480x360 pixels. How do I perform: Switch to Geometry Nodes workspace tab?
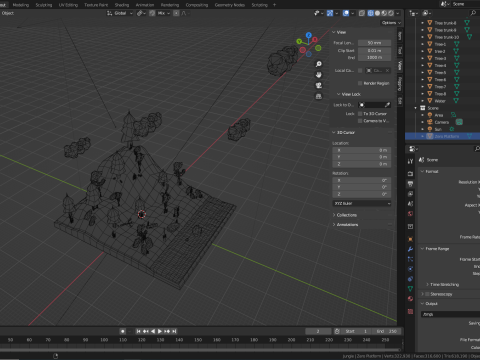[230, 5]
